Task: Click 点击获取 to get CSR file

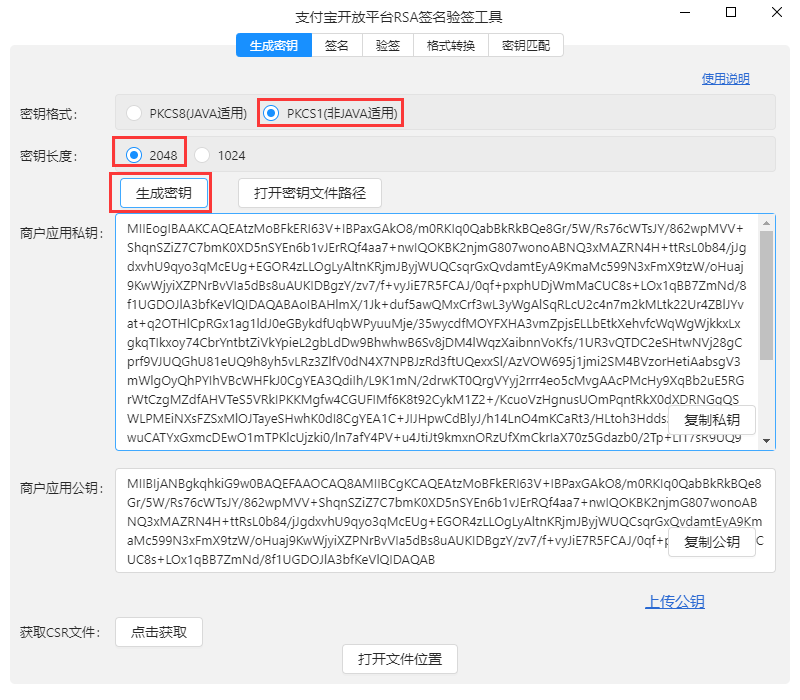Action: [x=159, y=632]
